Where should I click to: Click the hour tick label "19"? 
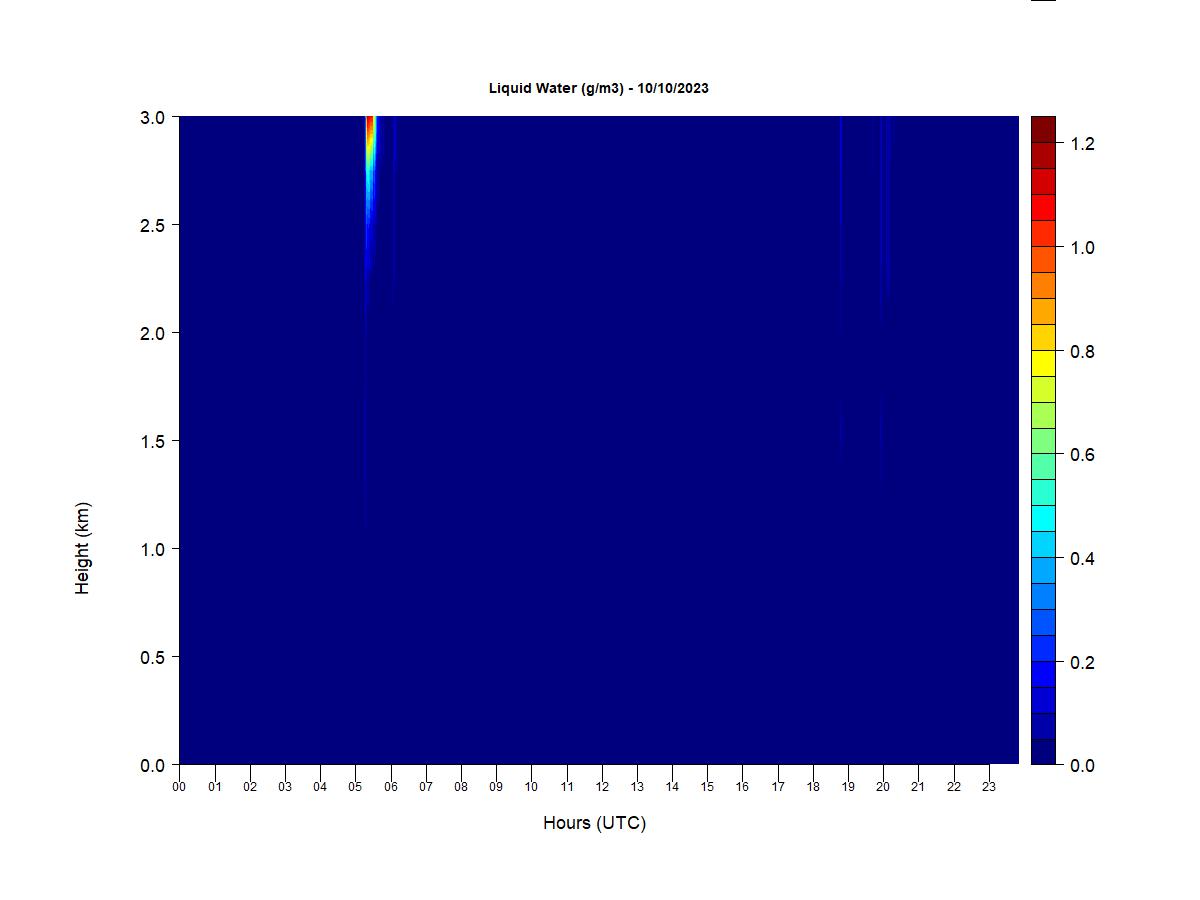(x=848, y=787)
